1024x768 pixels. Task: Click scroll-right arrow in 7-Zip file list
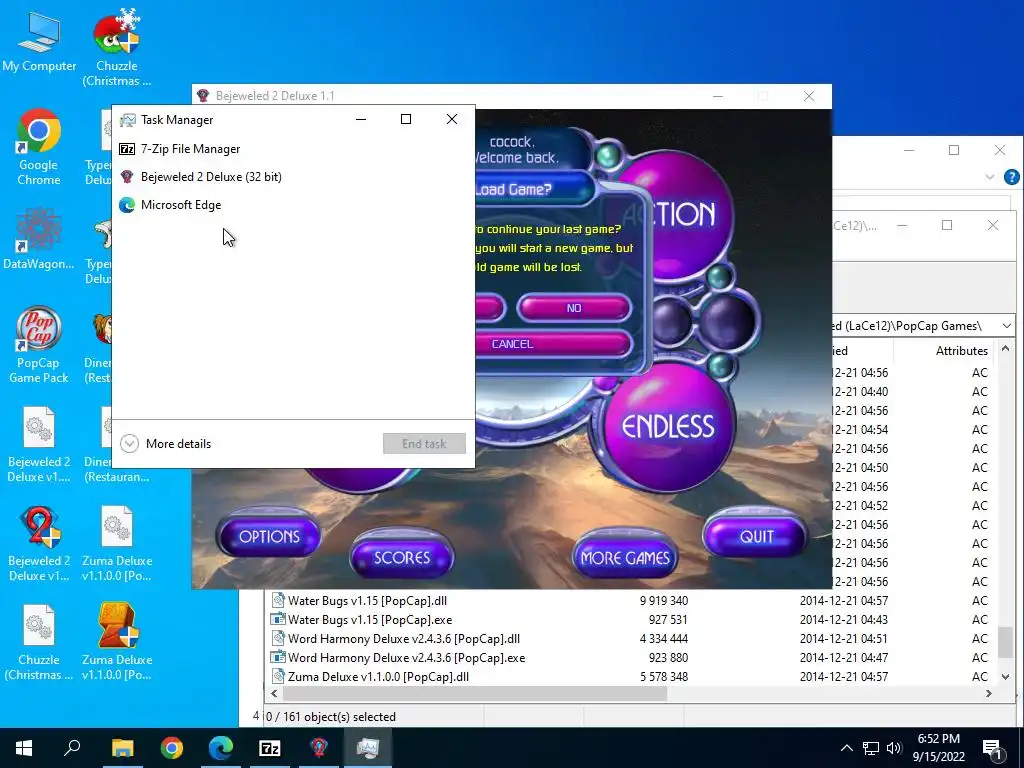tap(989, 694)
